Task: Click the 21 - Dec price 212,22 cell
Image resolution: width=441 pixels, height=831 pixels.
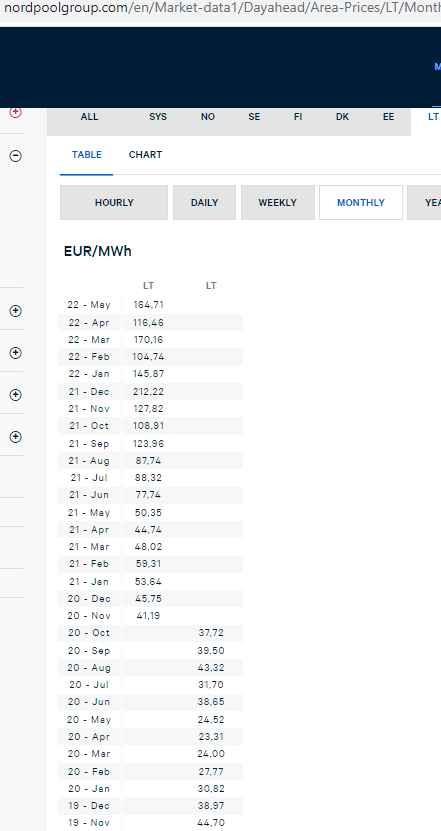Action: click(148, 392)
